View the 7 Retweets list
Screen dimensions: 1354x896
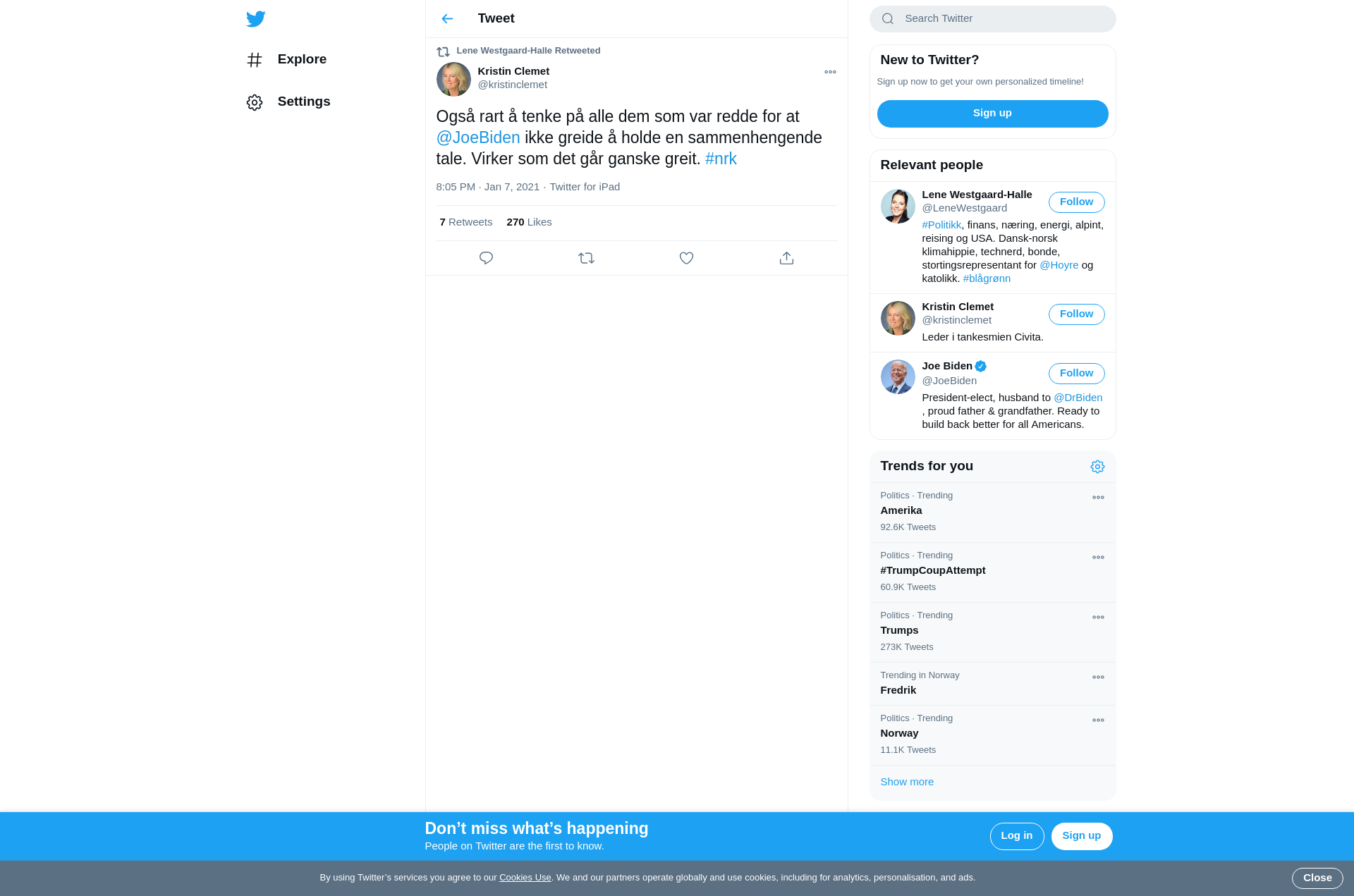coord(465,222)
